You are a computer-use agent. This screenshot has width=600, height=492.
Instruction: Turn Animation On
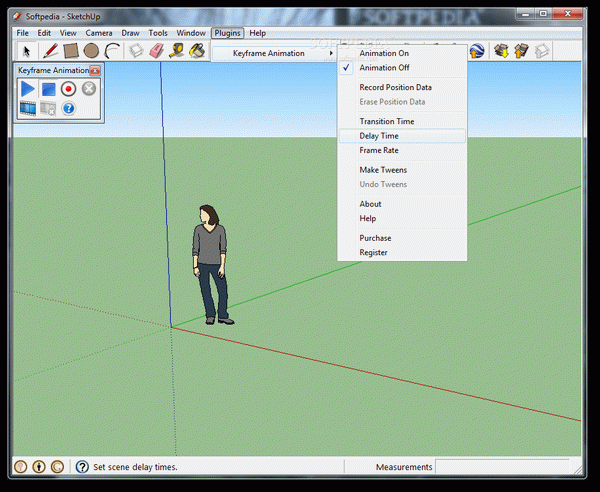click(402, 53)
